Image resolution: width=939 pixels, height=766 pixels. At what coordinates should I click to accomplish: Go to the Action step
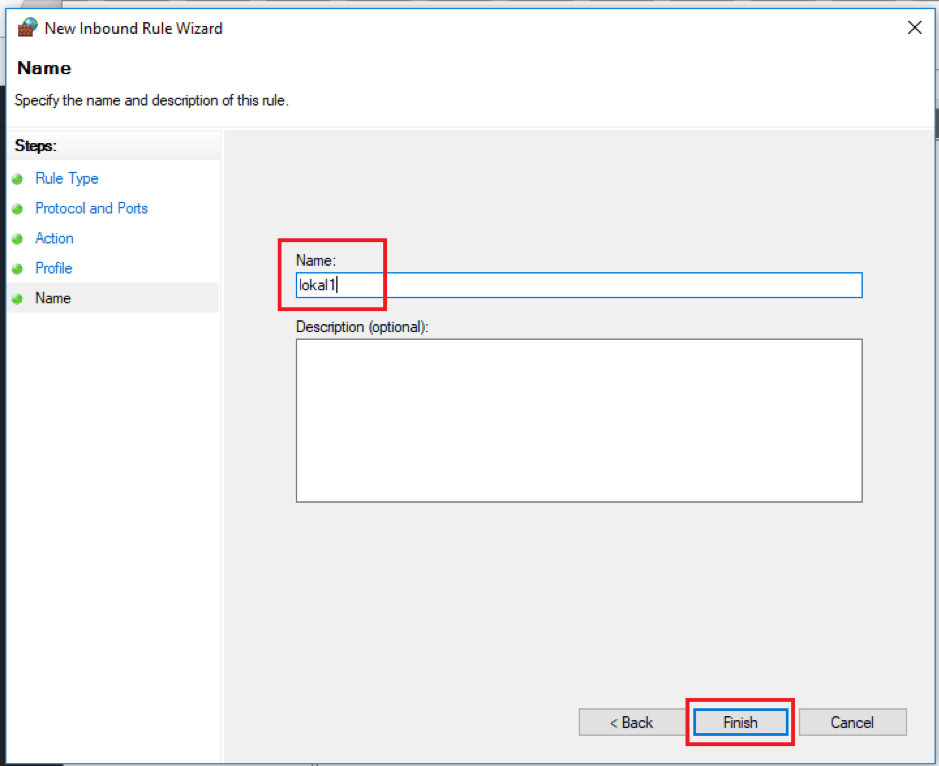(x=54, y=238)
